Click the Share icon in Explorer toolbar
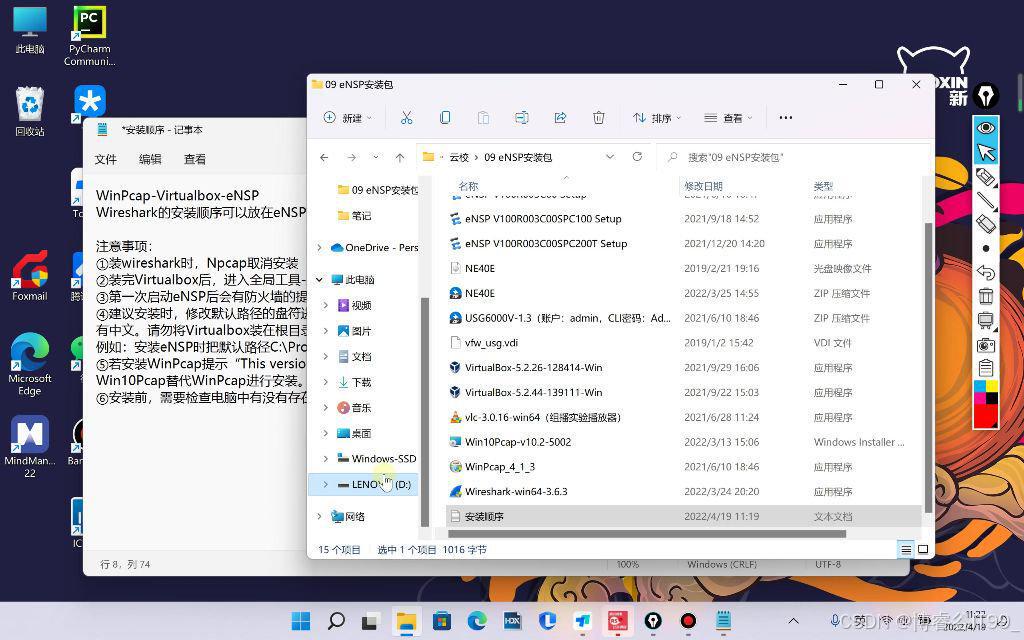Viewport: 1024px width, 640px height. coord(560,118)
